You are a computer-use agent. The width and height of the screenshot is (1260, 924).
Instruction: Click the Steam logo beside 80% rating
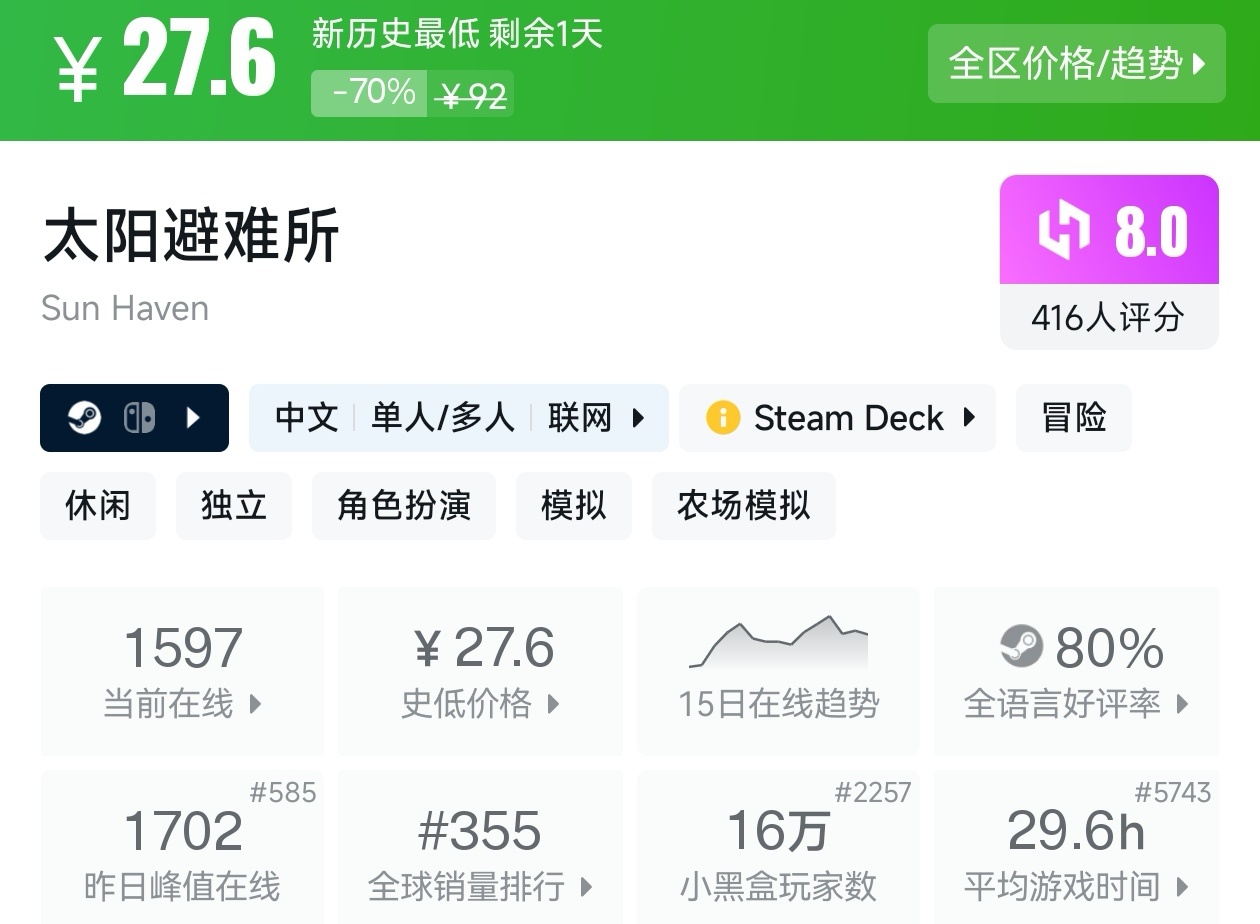tap(1021, 647)
